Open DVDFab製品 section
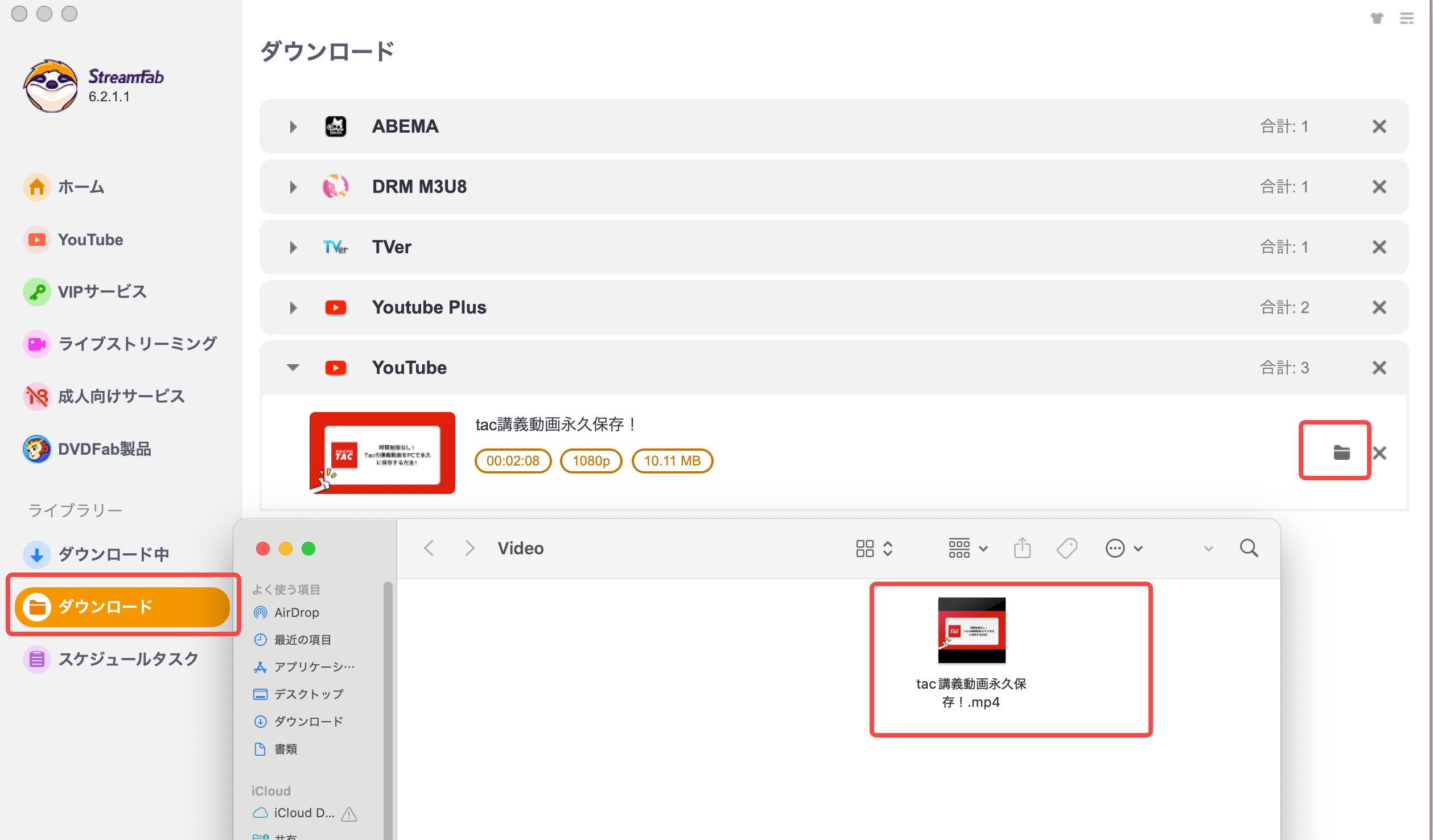 (x=88, y=449)
